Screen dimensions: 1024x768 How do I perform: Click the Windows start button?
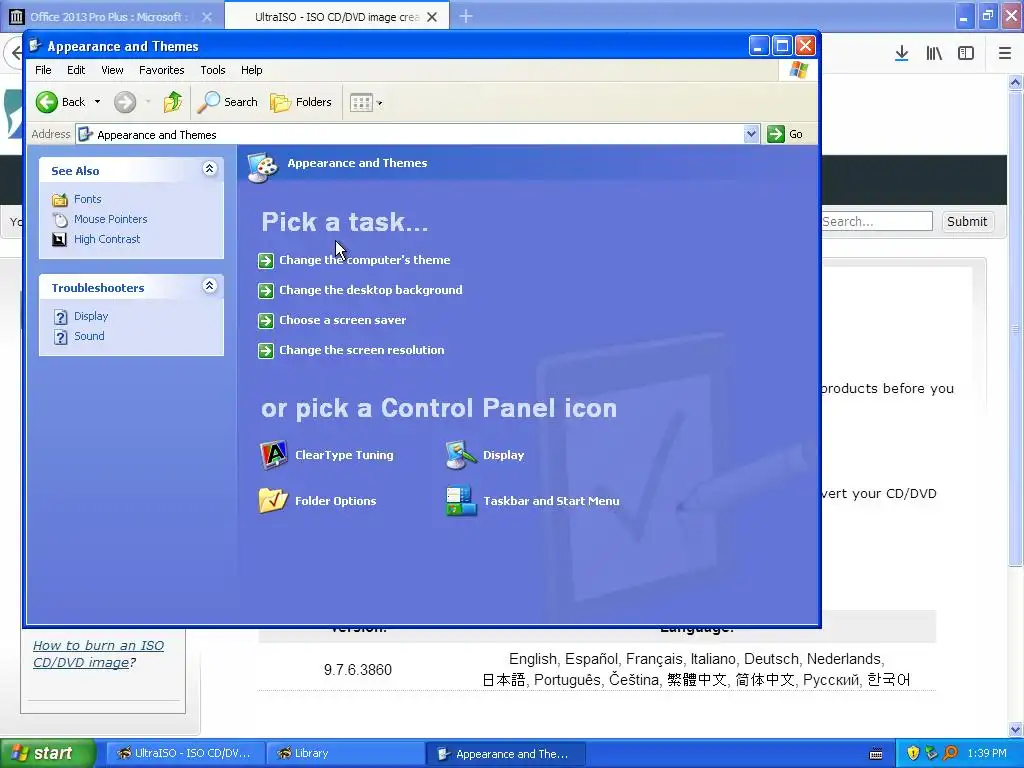click(x=48, y=753)
